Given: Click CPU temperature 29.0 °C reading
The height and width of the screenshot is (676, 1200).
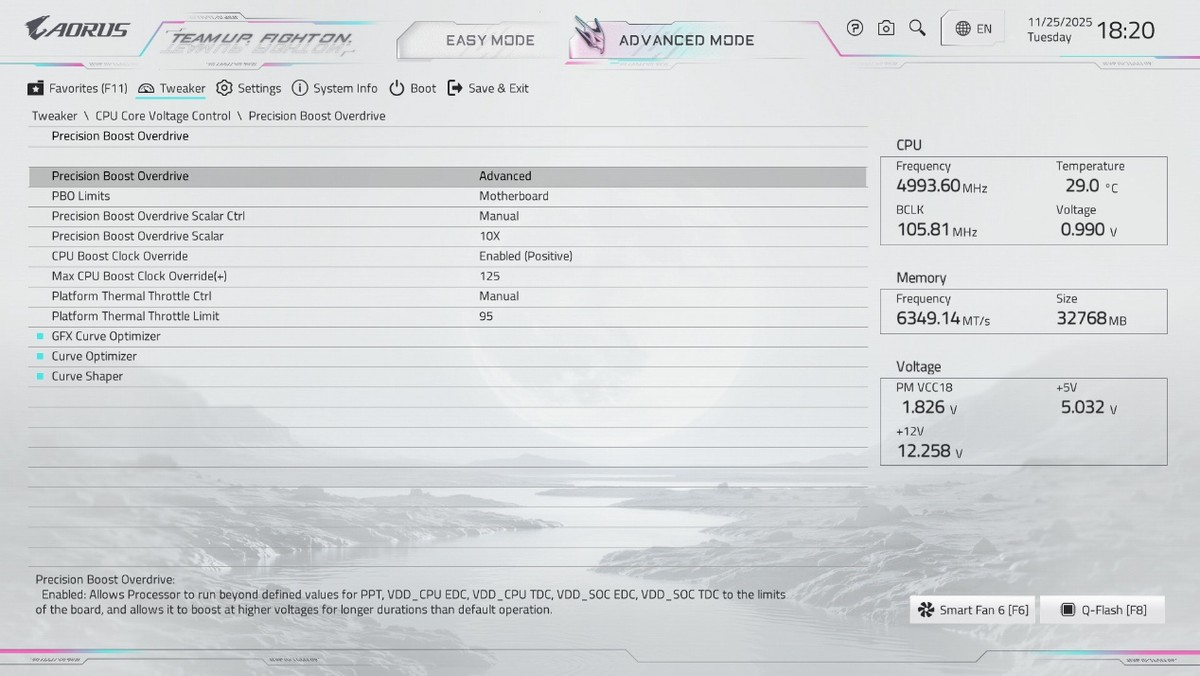Looking at the screenshot, I should point(1092,186).
